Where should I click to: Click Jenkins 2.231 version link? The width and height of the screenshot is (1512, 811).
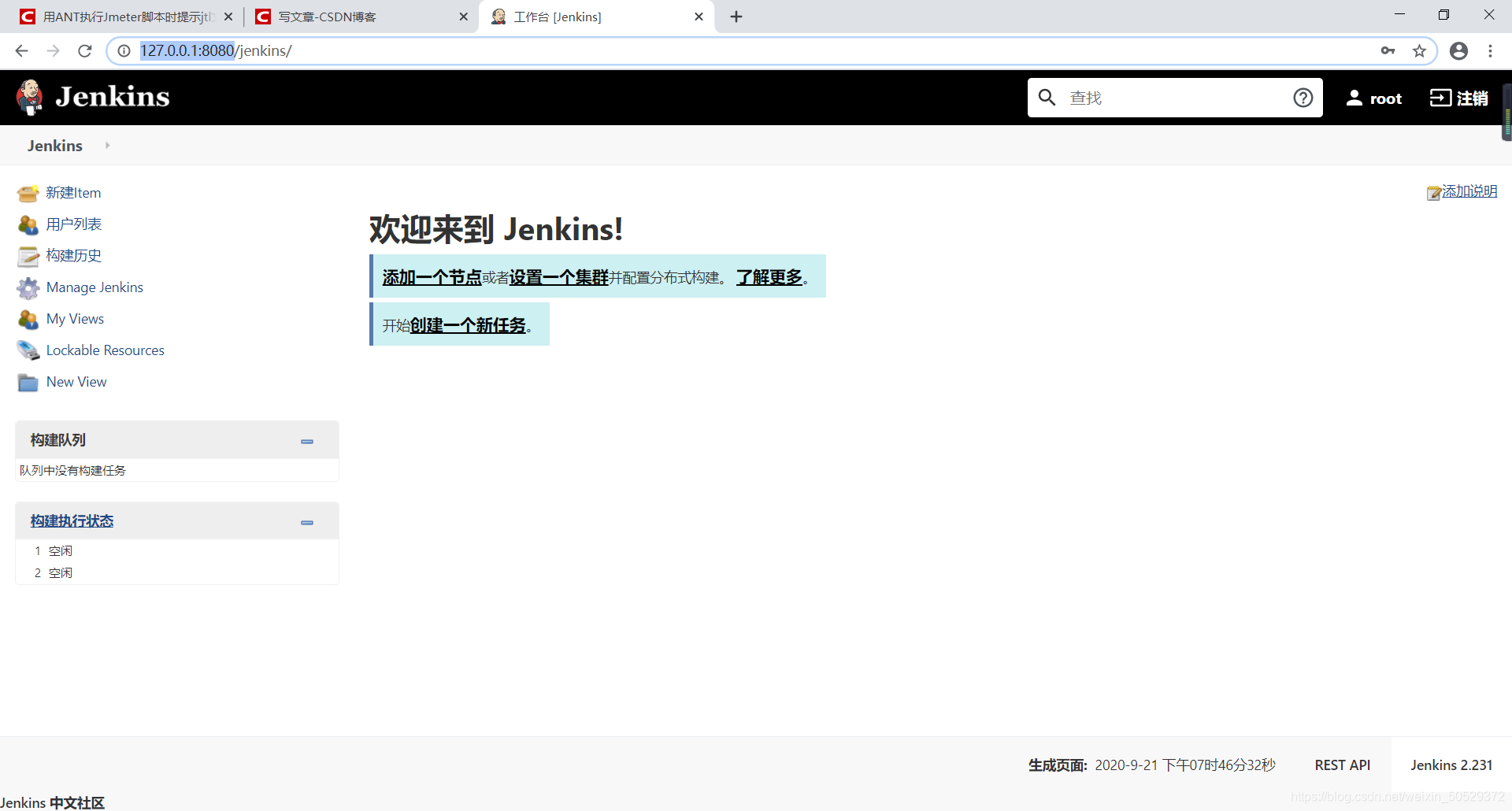(x=1451, y=765)
